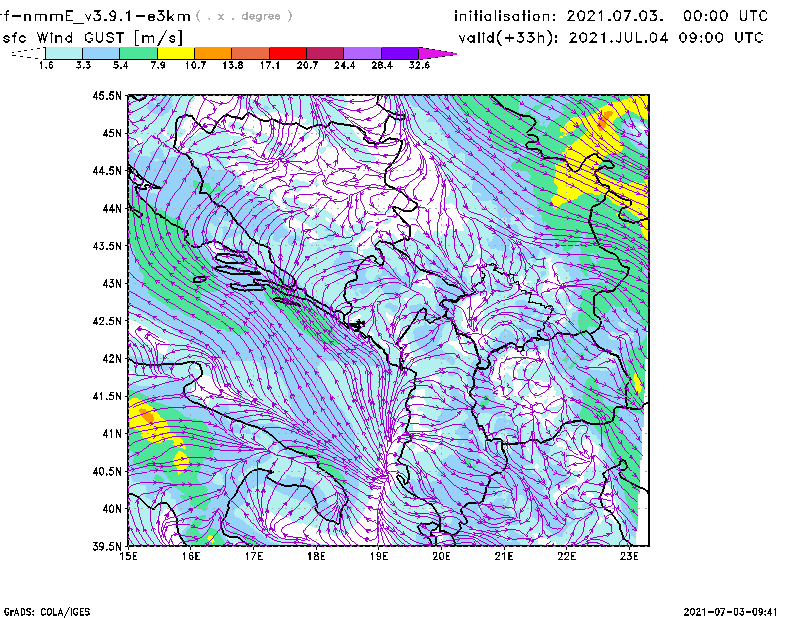The image size is (800, 618).
Task: Click the 15E longitude label
Action: pyautogui.click(x=128, y=556)
